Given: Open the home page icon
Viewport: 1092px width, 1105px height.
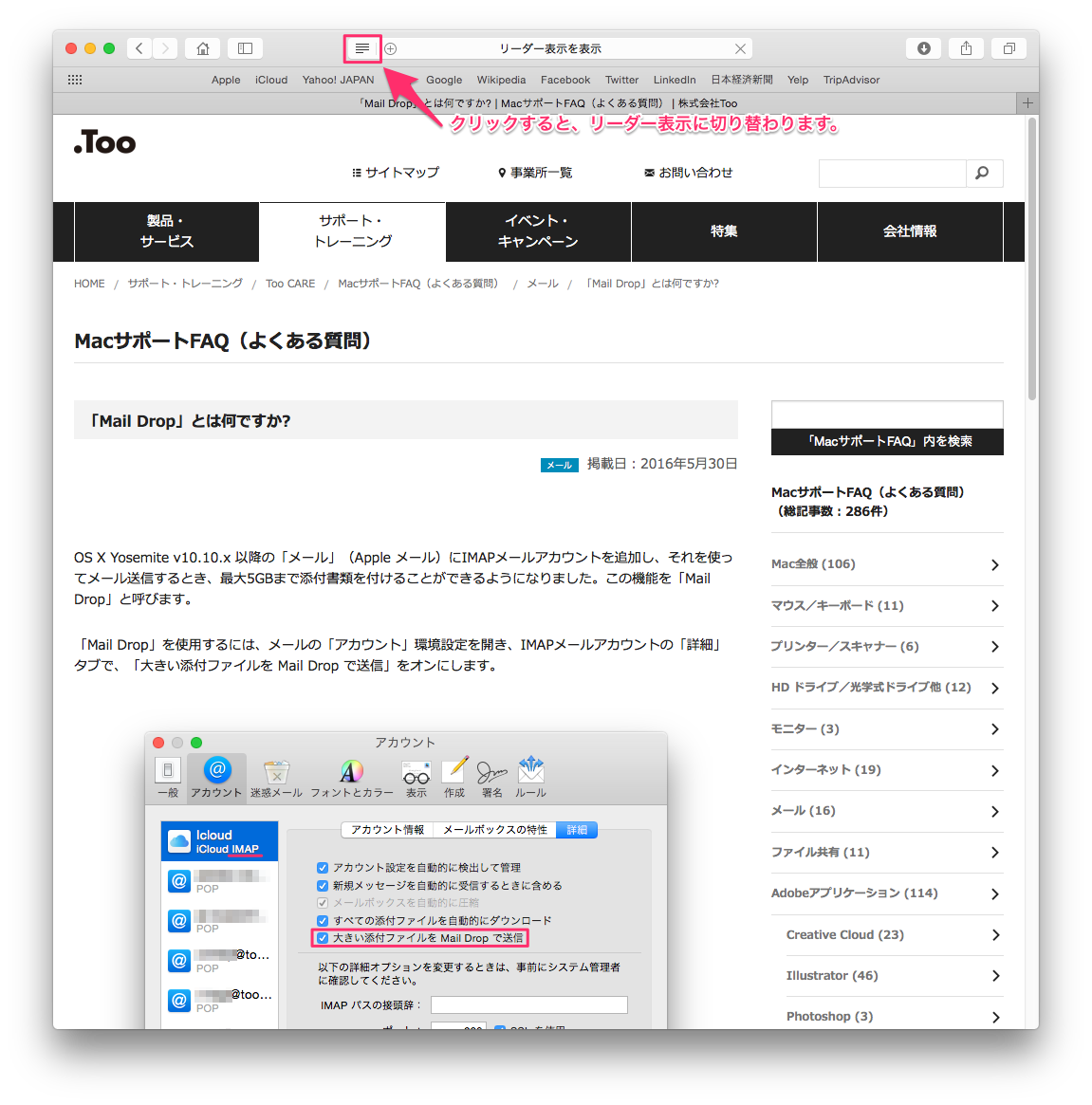Looking at the screenshot, I should [203, 48].
